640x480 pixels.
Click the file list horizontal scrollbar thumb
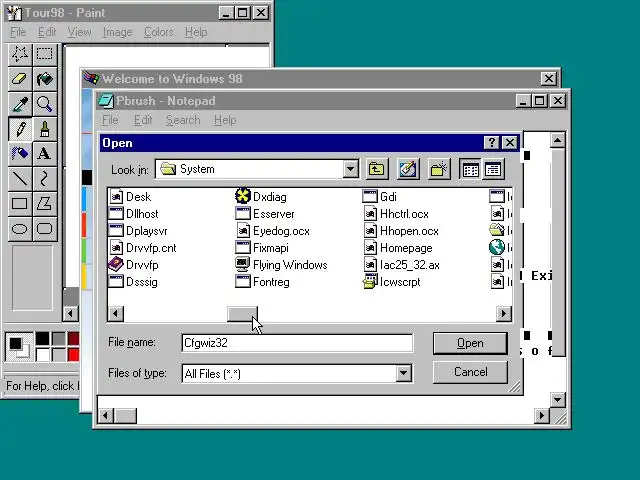click(x=242, y=313)
